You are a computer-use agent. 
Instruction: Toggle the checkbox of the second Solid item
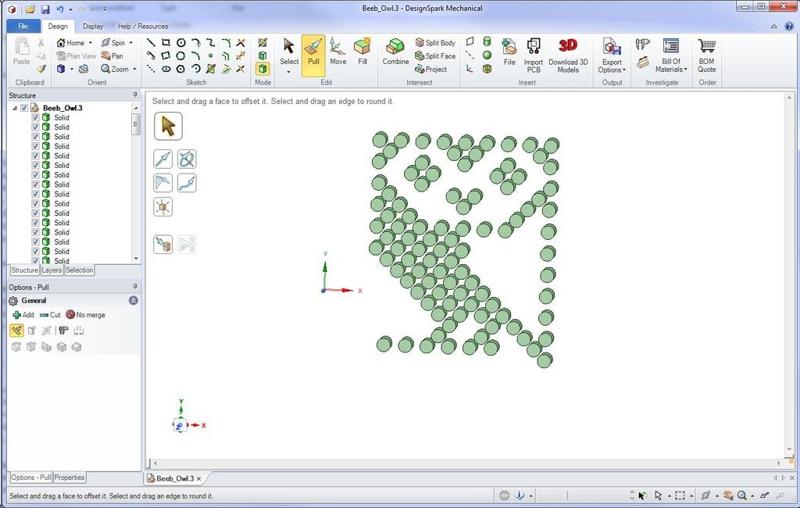(35, 127)
